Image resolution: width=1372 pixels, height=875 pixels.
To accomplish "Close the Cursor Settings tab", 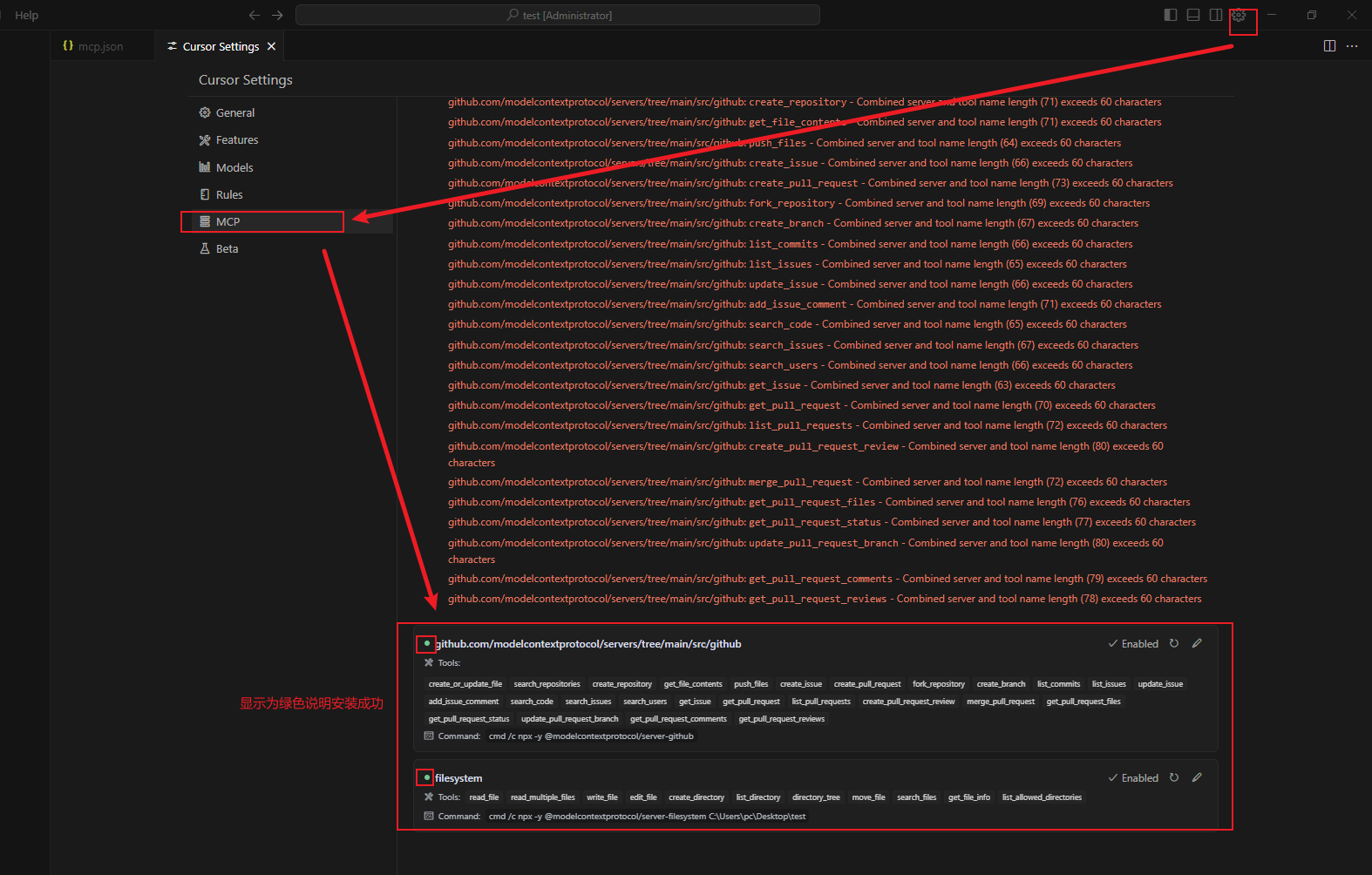I will tap(271, 46).
